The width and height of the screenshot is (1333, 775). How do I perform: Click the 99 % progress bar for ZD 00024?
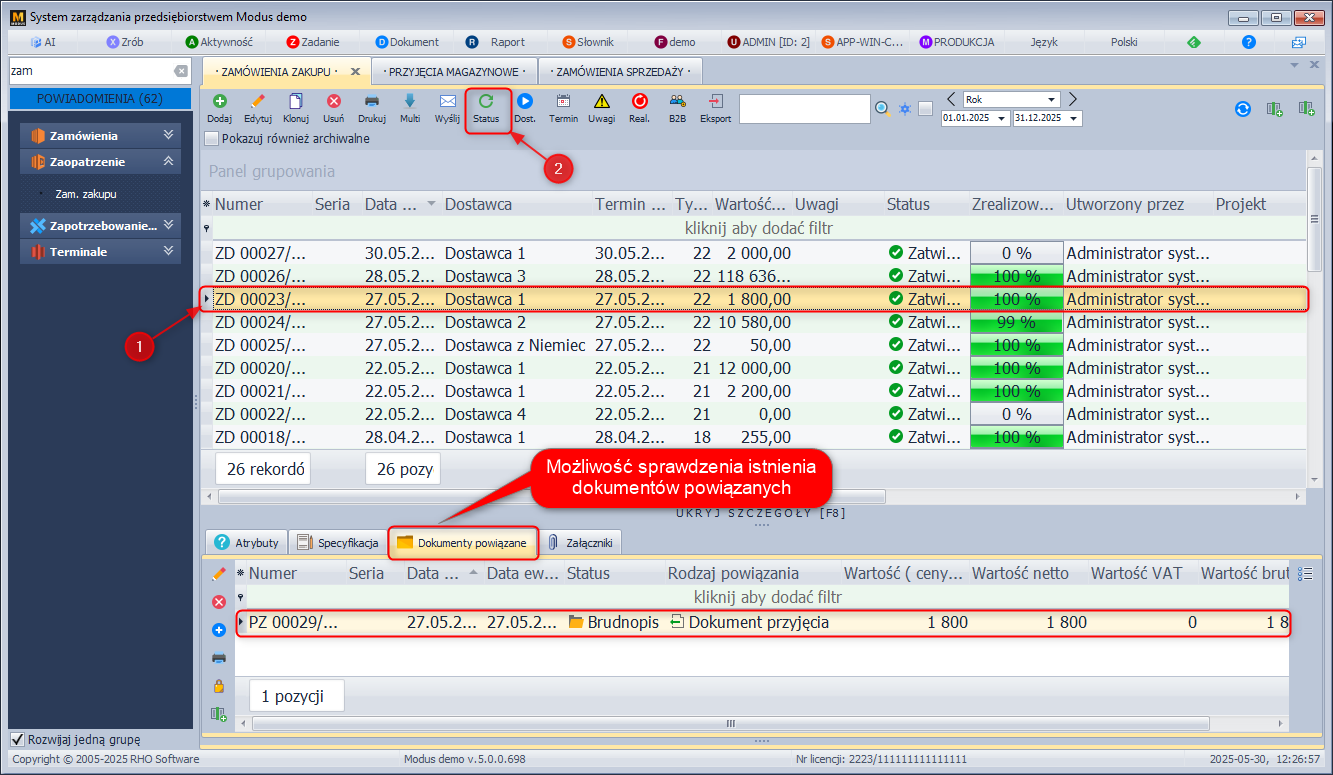click(x=1016, y=322)
